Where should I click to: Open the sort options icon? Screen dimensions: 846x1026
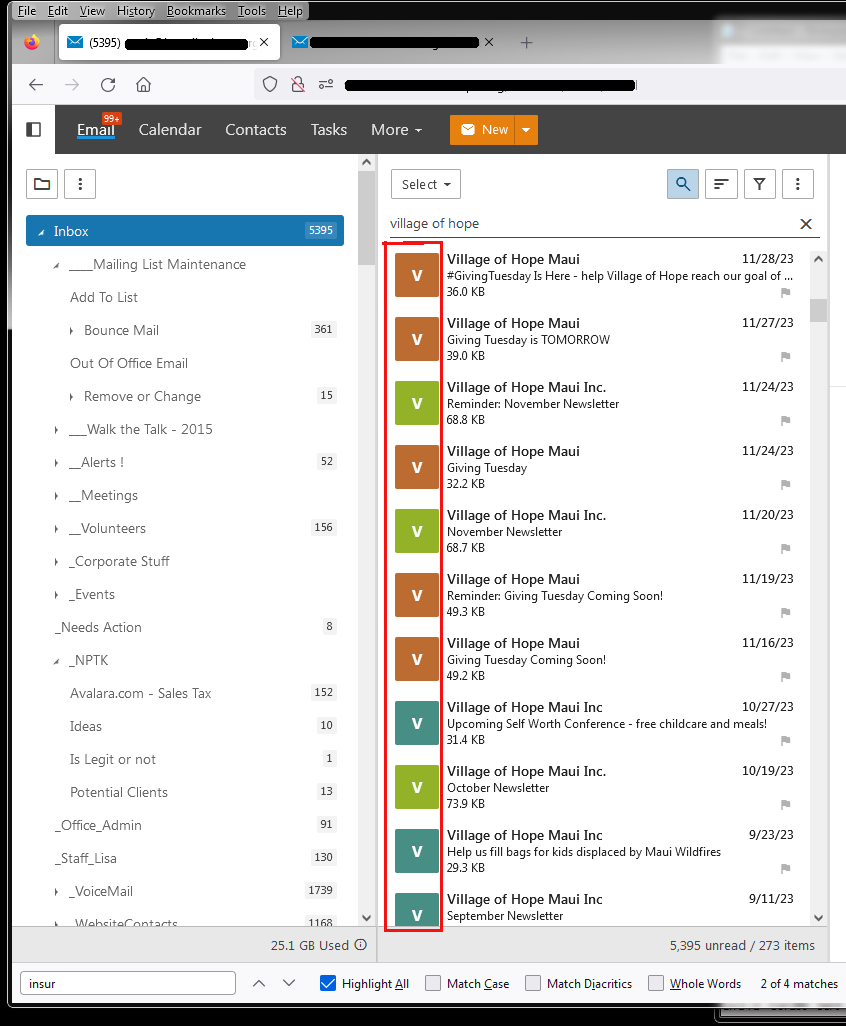[x=721, y=184]
